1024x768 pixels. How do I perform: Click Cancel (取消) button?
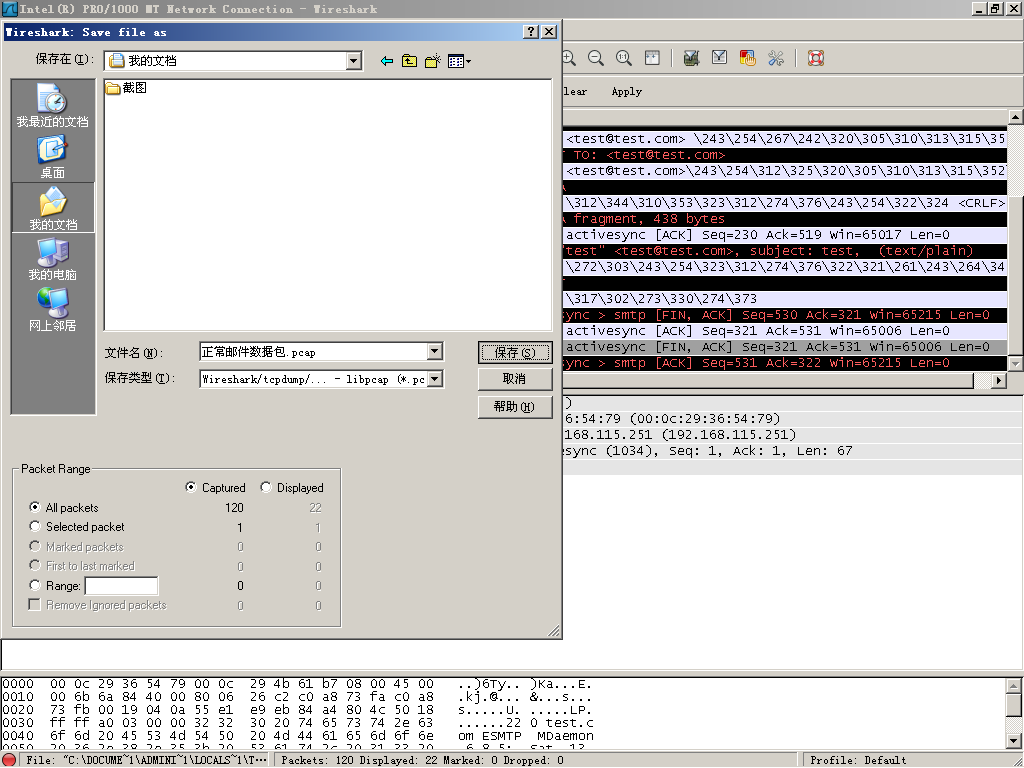point(515,379)
